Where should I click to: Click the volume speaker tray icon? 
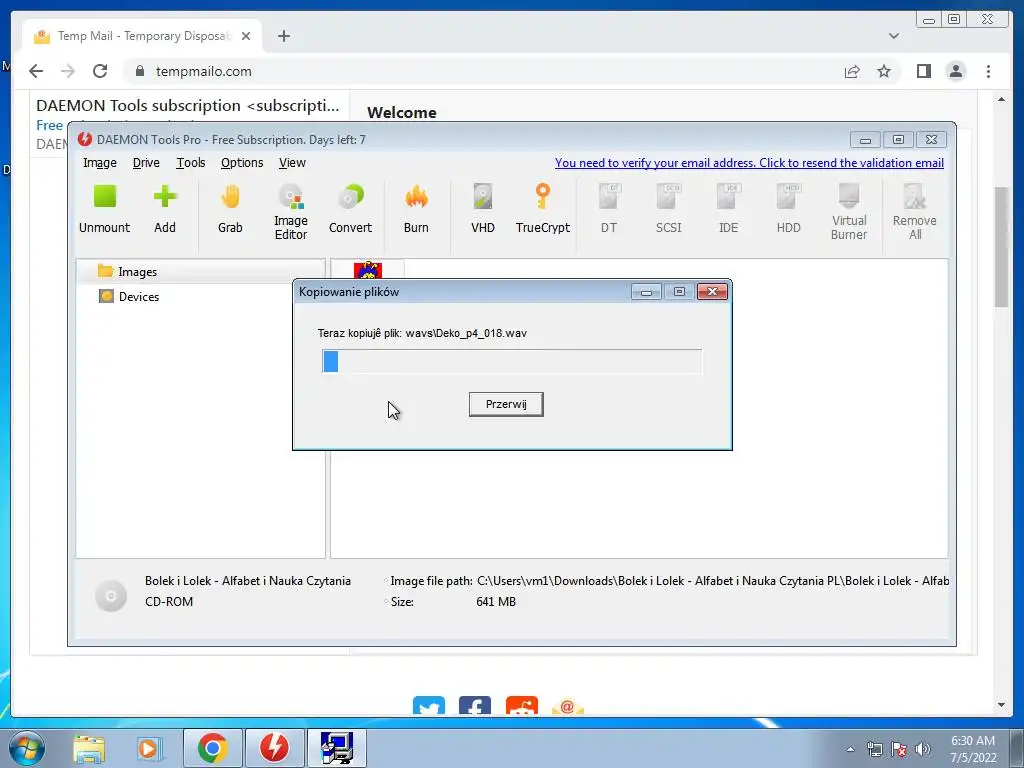[923, 749]
